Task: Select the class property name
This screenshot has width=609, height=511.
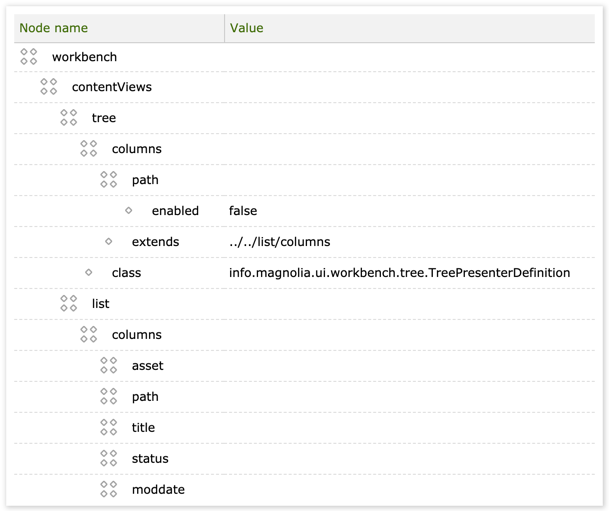Action: [126, 273]
